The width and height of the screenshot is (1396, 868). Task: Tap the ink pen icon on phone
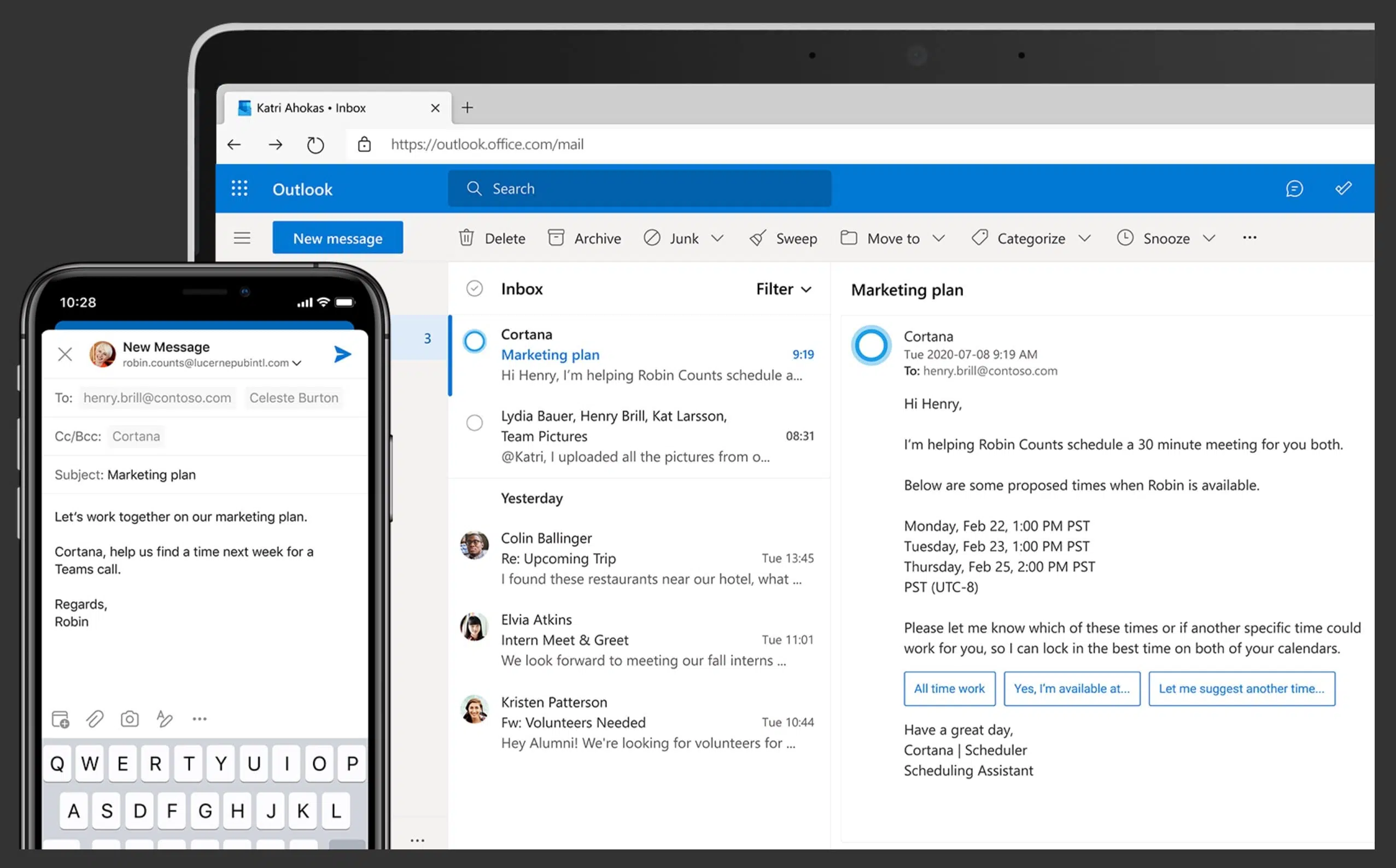[164, 719]
